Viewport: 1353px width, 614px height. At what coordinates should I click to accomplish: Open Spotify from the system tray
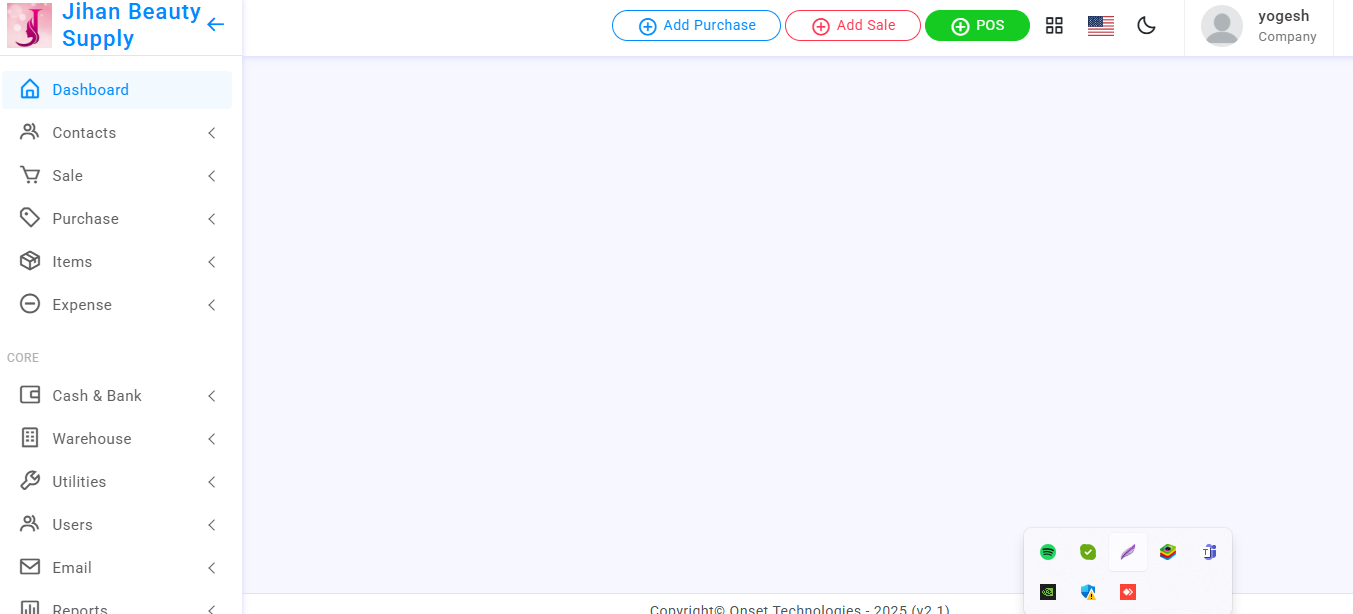pos(1048,552)
